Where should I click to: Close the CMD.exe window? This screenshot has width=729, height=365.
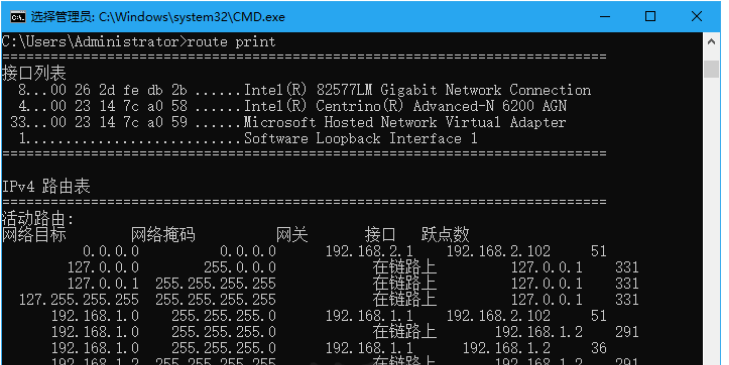pos(696,17)
